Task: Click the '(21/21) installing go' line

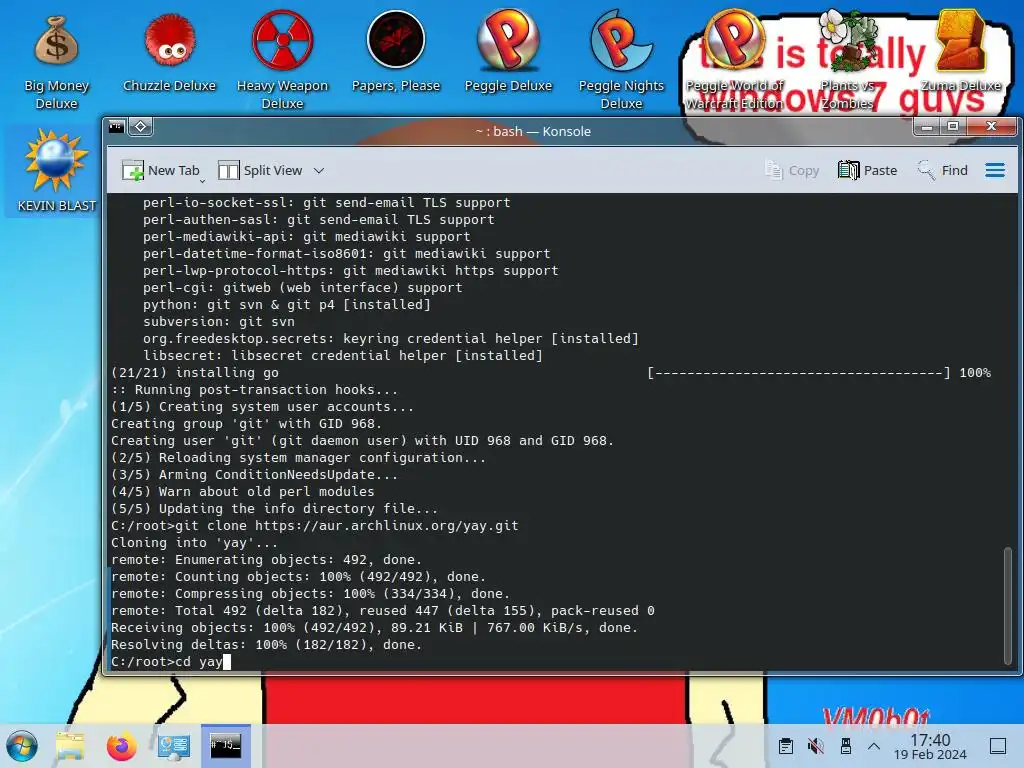Action: coord(195,373)
